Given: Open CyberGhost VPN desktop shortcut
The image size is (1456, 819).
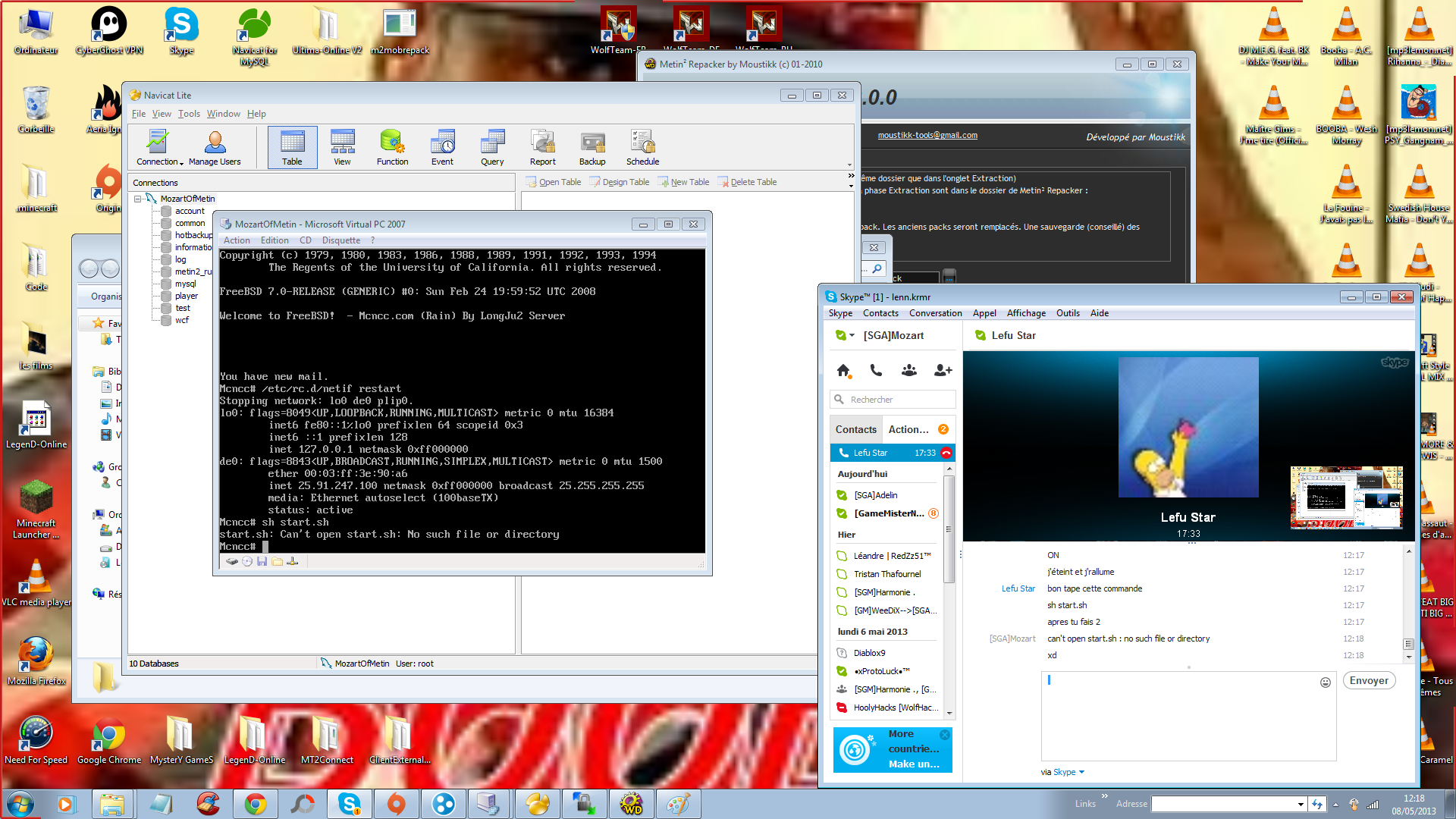Looking at the screenshot, I should (x=109, y=31).
